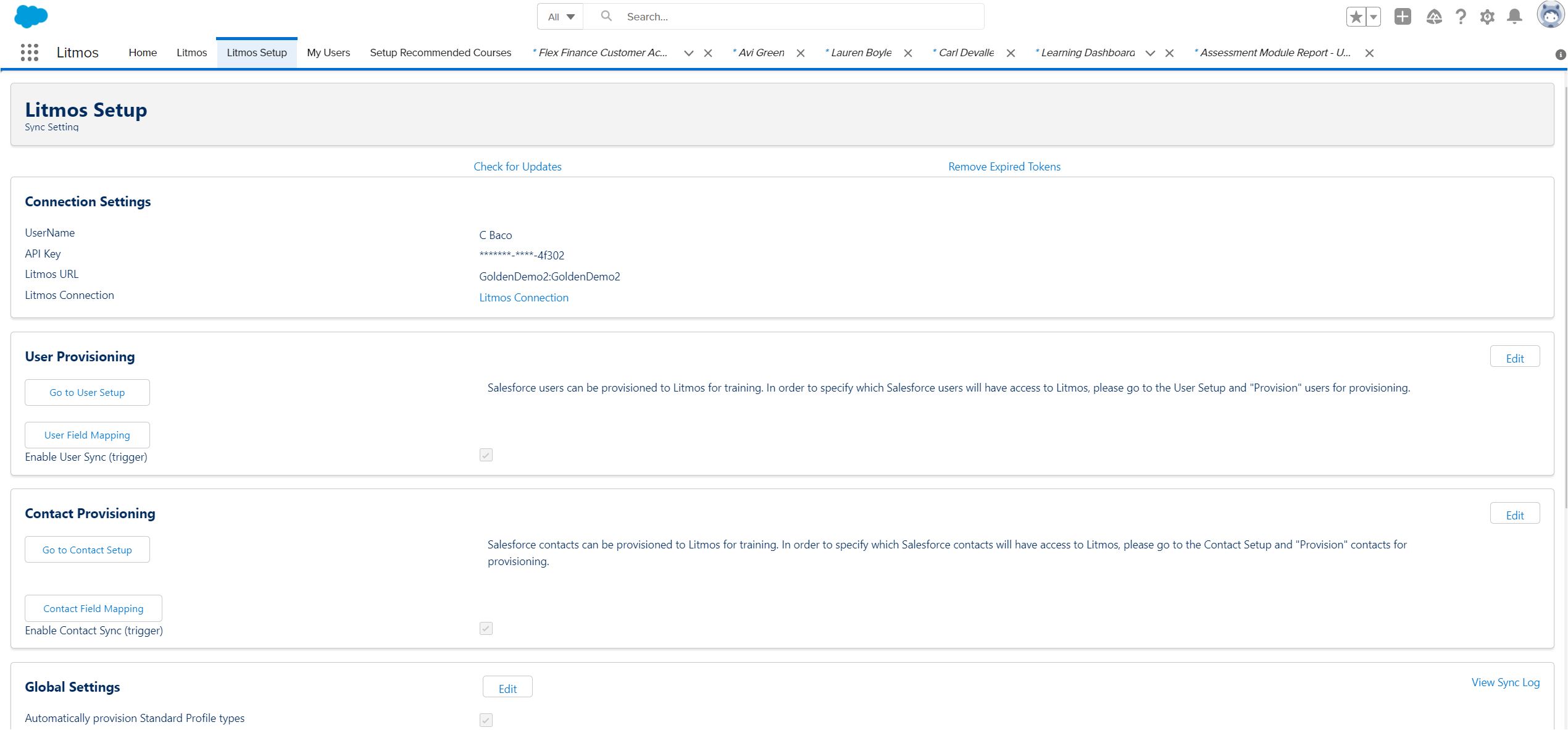Open your user avatar profile picture
The height and width of the screenshot is (730, 1568).
1548,16
